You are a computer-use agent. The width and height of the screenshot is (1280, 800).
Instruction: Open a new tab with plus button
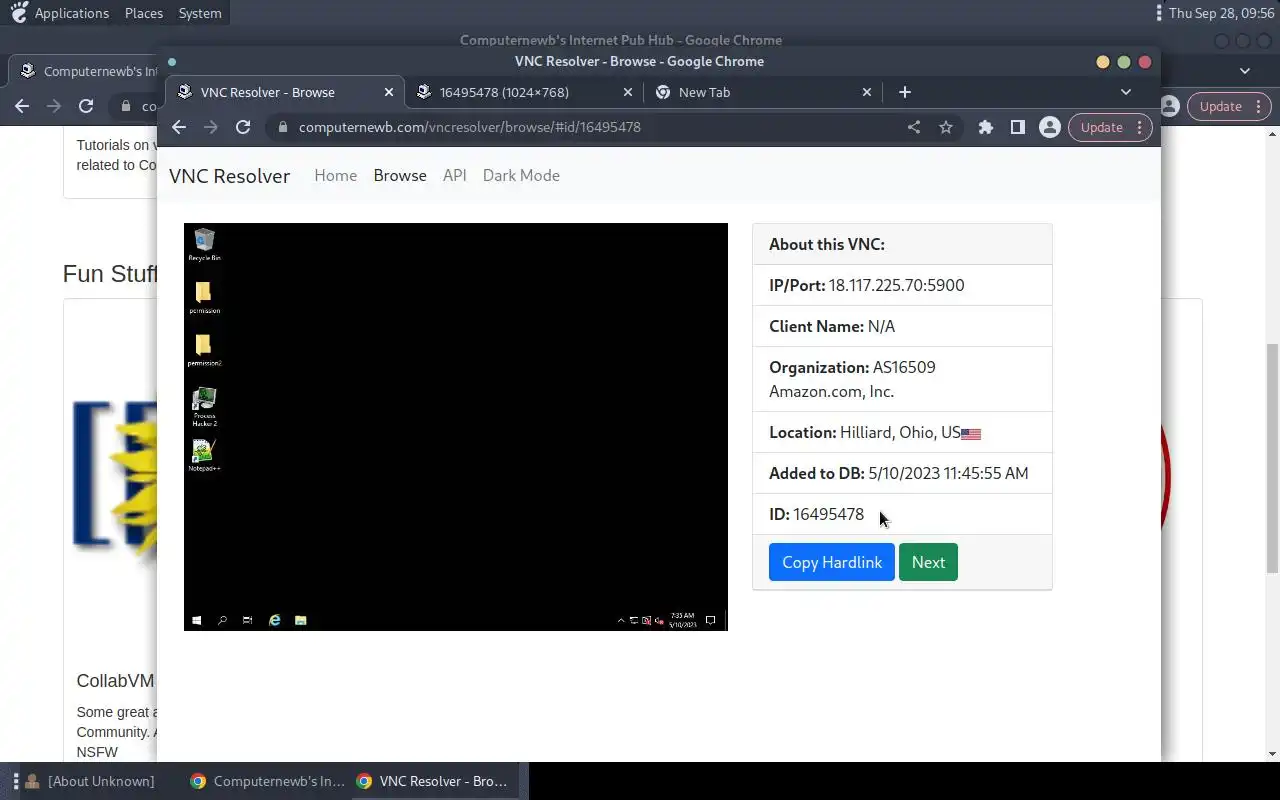905,92
